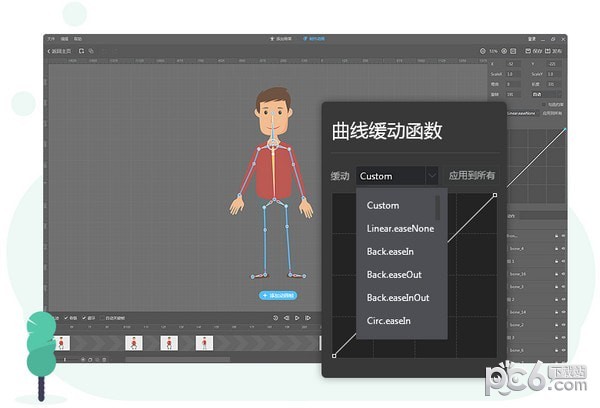This screenshot has width=600, height=408.
Task: Open the 缓动 Custom dropdown
Action: (x=397, y=176)
